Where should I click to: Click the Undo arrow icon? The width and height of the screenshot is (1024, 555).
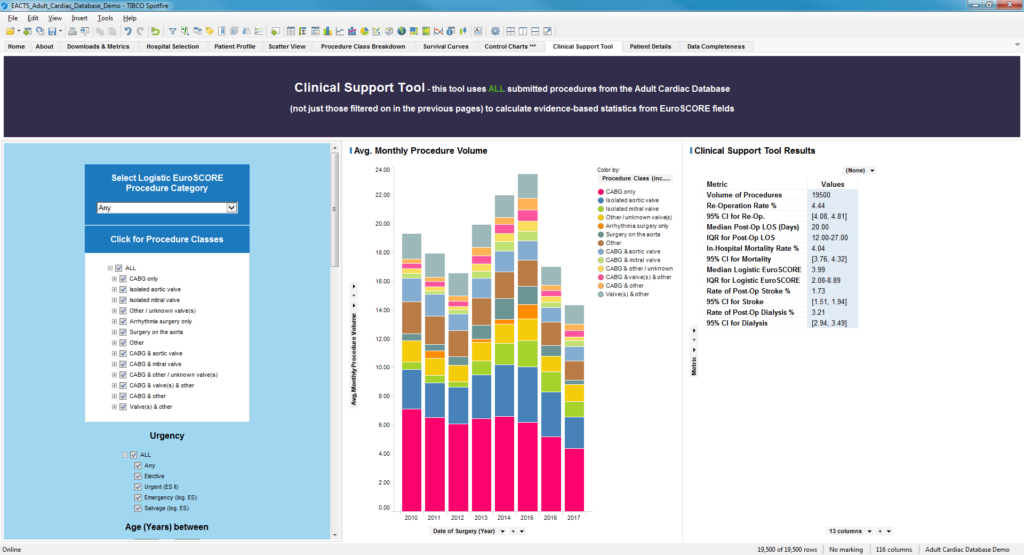click(127, 31)
